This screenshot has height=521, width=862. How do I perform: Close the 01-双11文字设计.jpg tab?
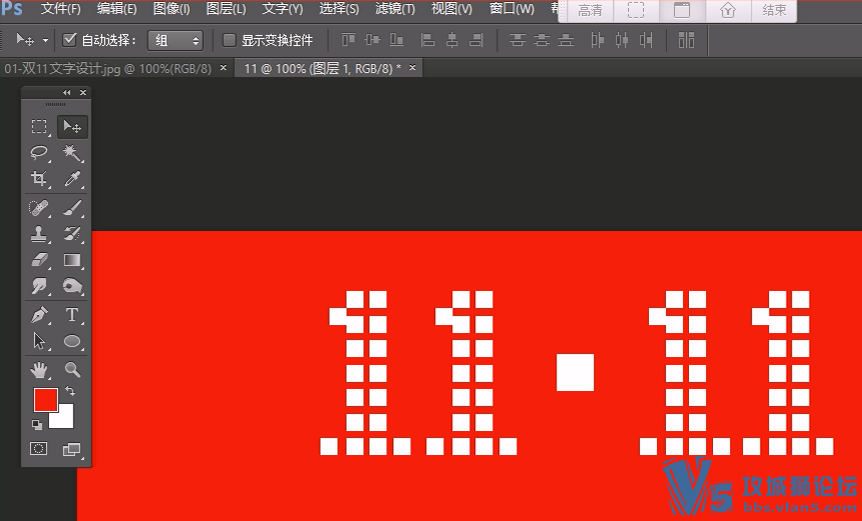coord(223,68)
